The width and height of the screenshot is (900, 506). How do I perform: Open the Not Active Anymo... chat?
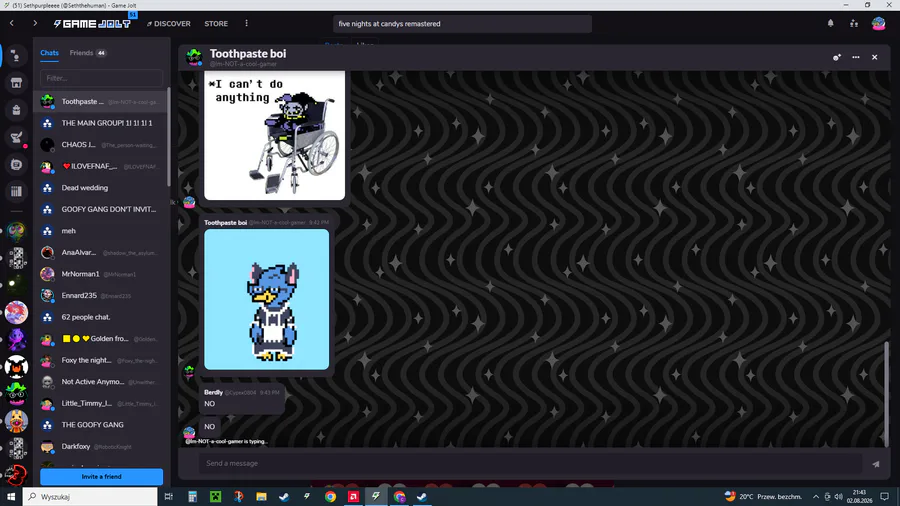(100, 382)
